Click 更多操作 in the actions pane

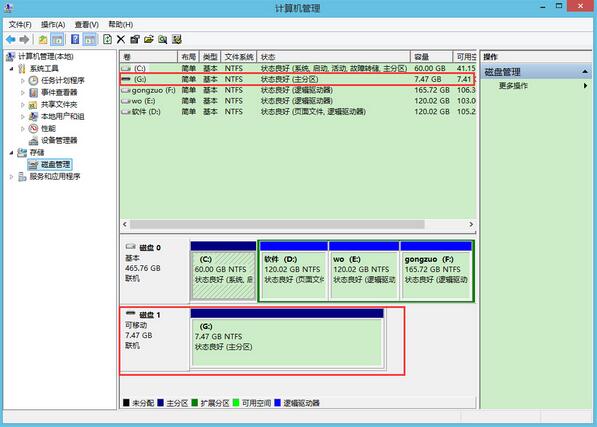(x=513, y=86)
